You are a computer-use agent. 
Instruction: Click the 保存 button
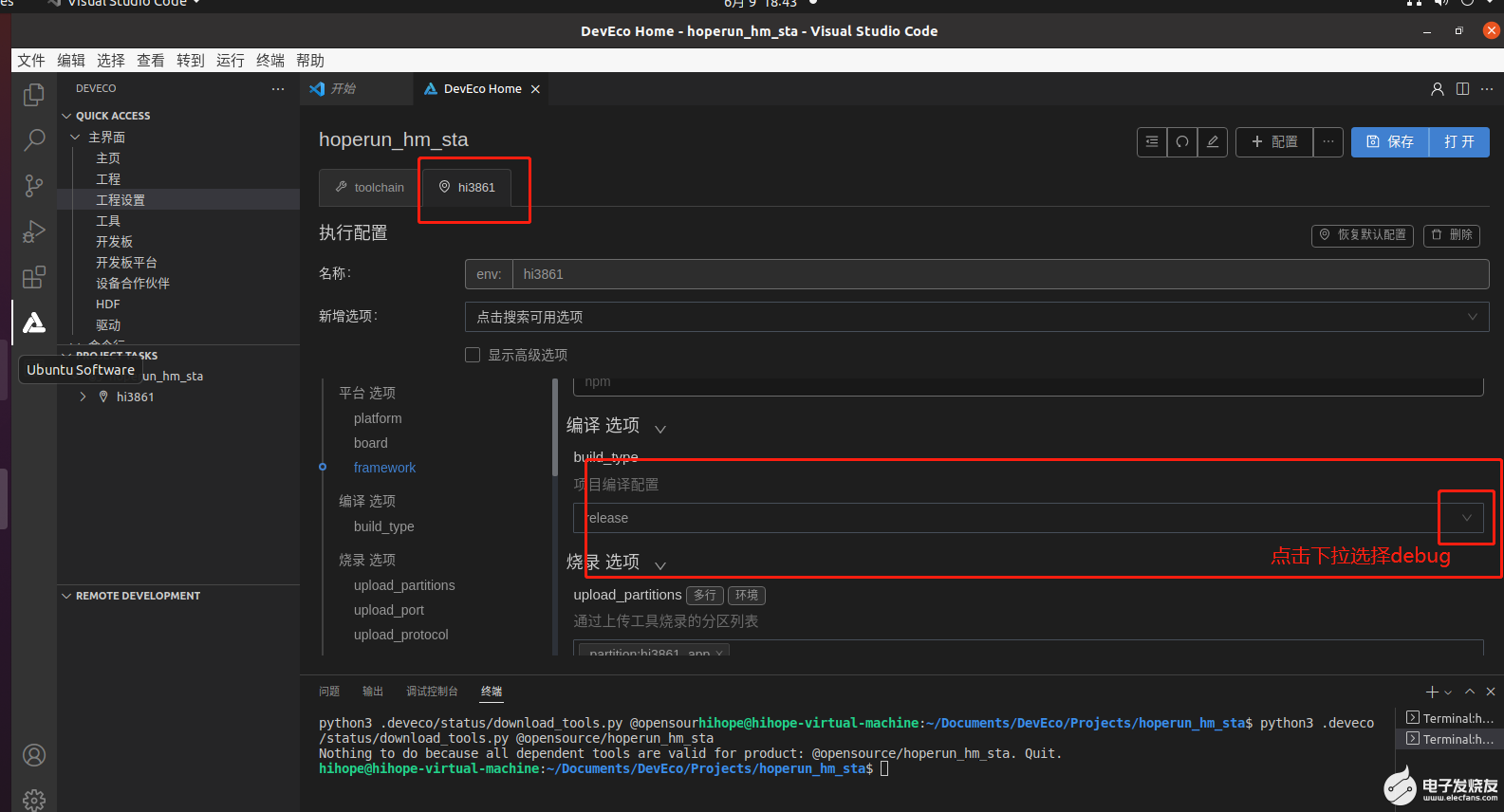1390,141
